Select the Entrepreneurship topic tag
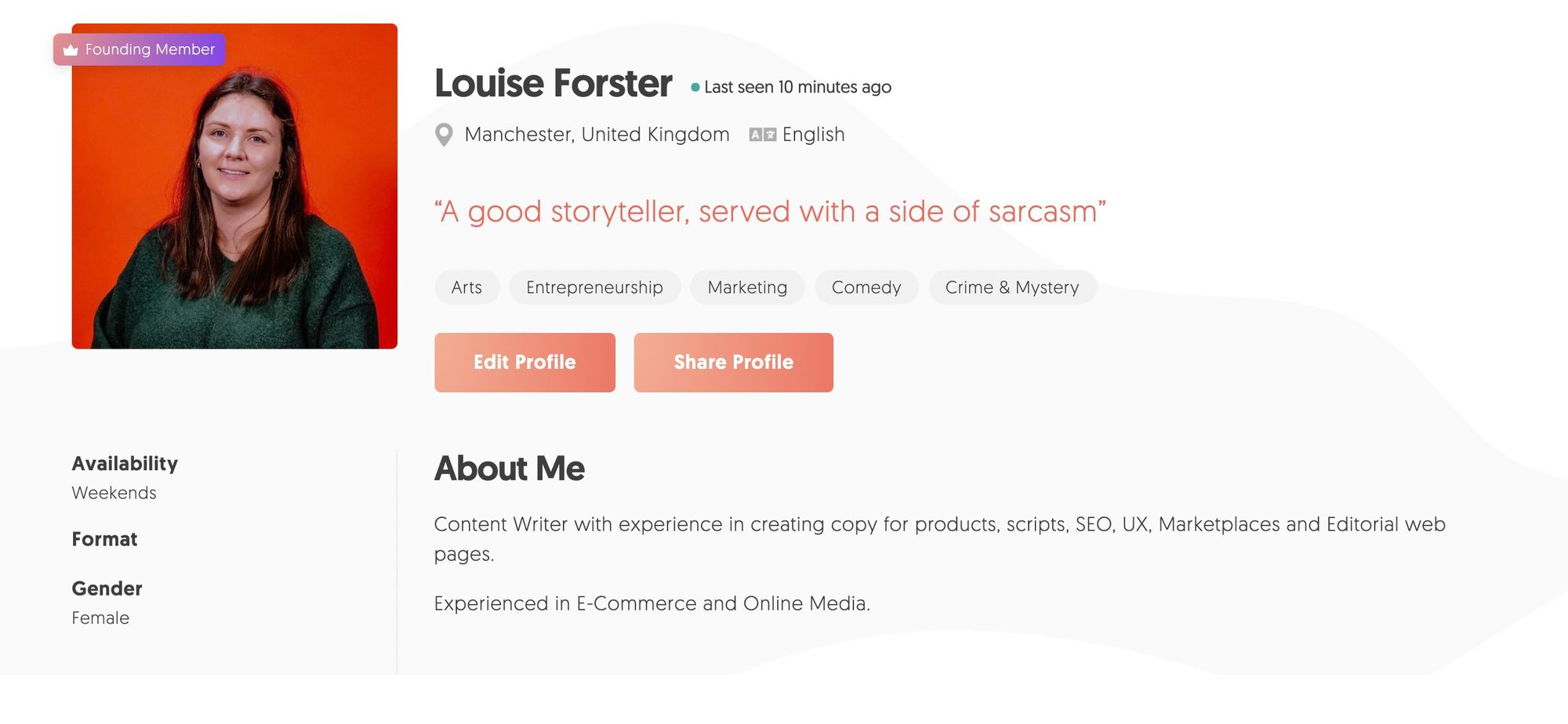Image resolution: width=1568 pixels, height=724 pixels. 593,287
